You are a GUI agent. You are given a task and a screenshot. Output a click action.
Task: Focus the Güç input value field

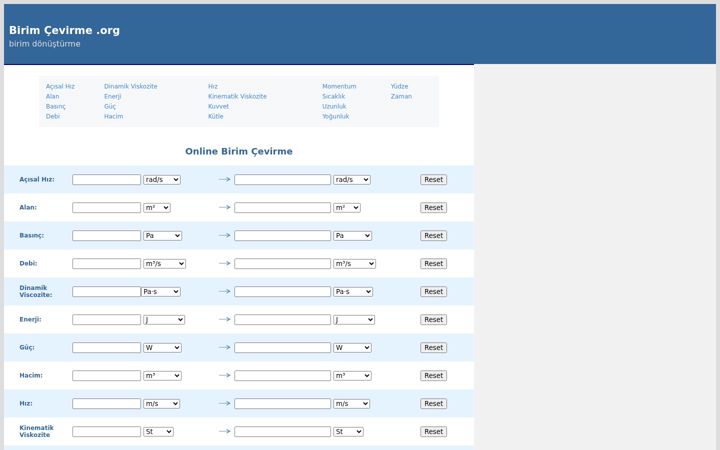[107, 348]
